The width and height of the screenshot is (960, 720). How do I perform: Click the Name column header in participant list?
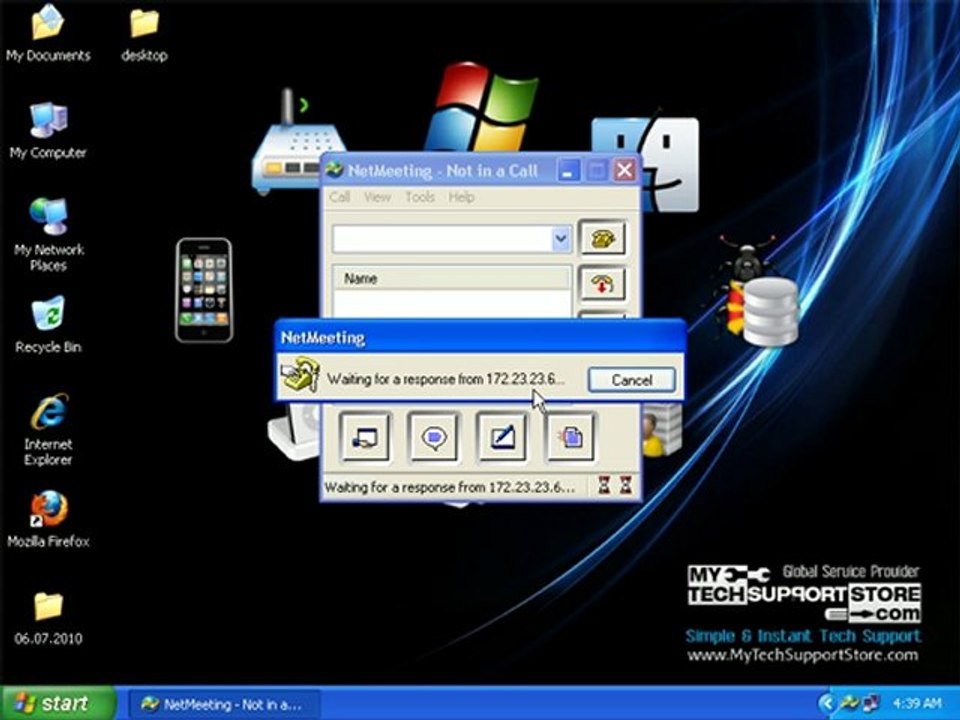452,279
